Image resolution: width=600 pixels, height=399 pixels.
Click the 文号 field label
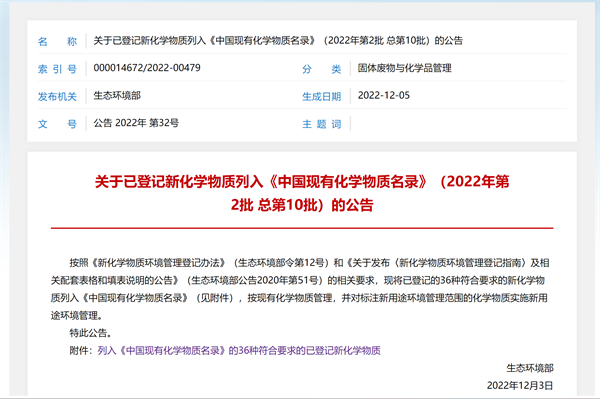coord(57,124)
